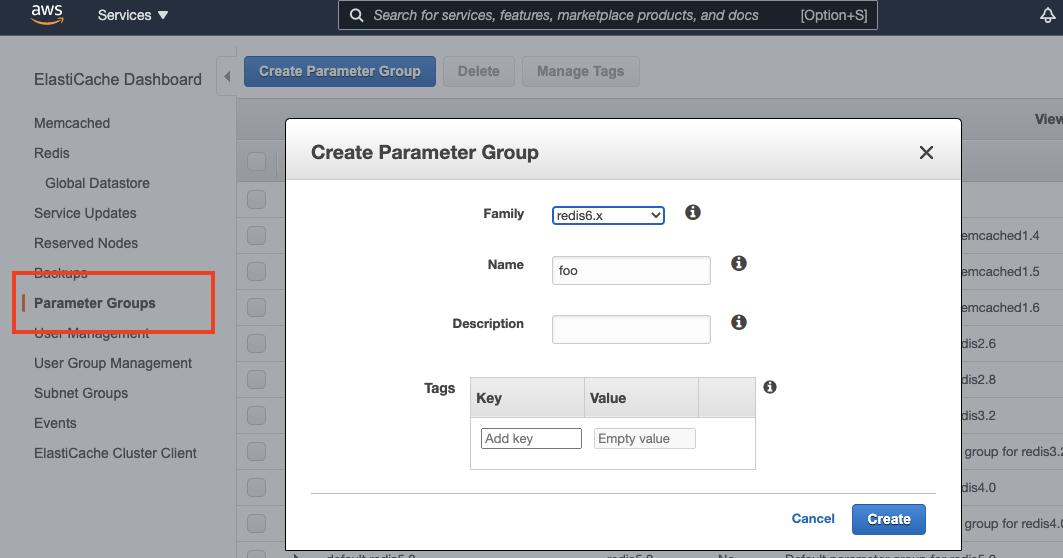
Task: Show info for the Name field
Action: click(739, 263)
